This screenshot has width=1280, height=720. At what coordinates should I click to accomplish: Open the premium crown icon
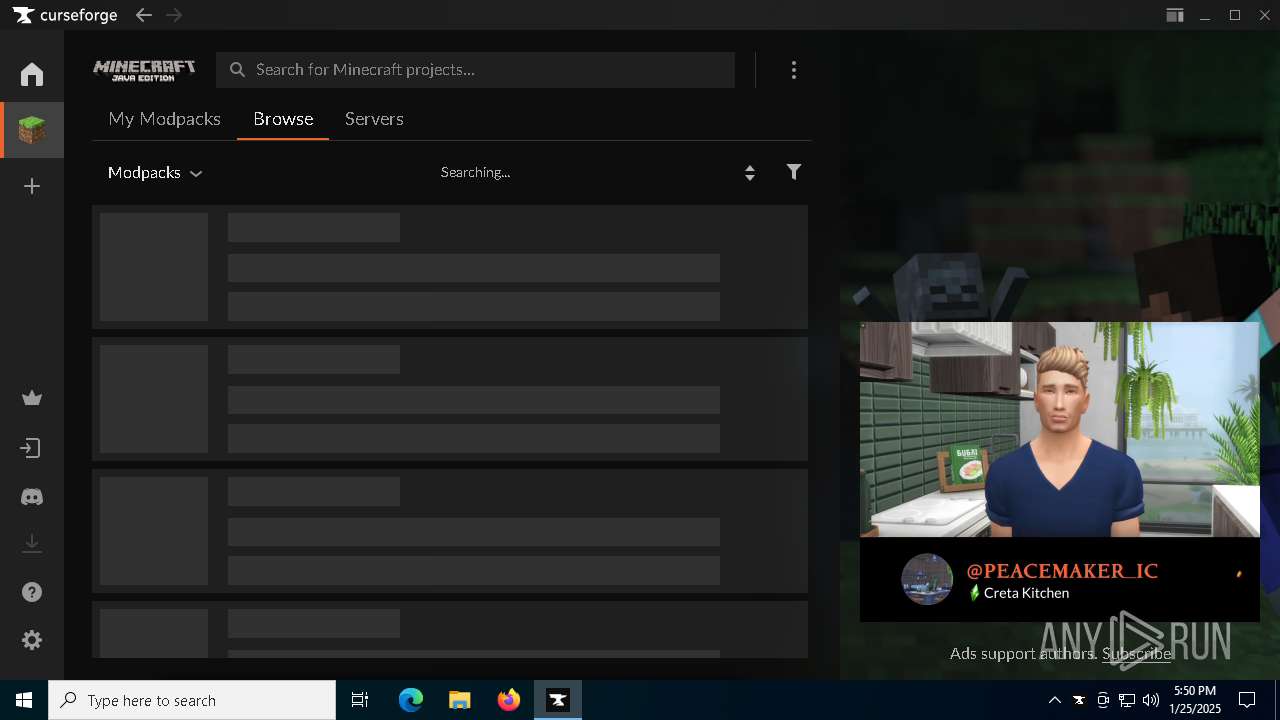pyautogui.click(x=32, y=398)
